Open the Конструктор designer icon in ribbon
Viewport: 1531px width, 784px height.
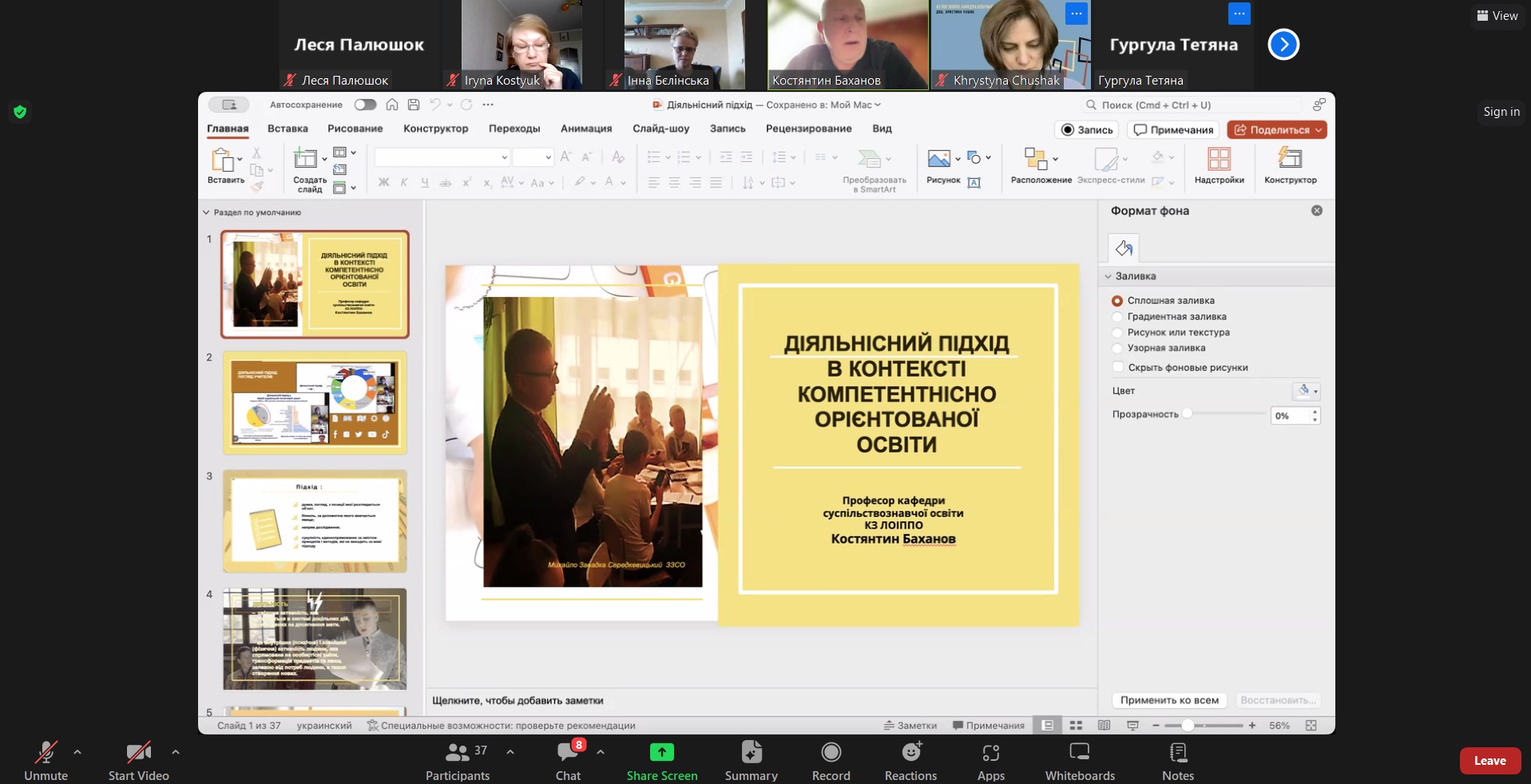[x=1290, y=160]
